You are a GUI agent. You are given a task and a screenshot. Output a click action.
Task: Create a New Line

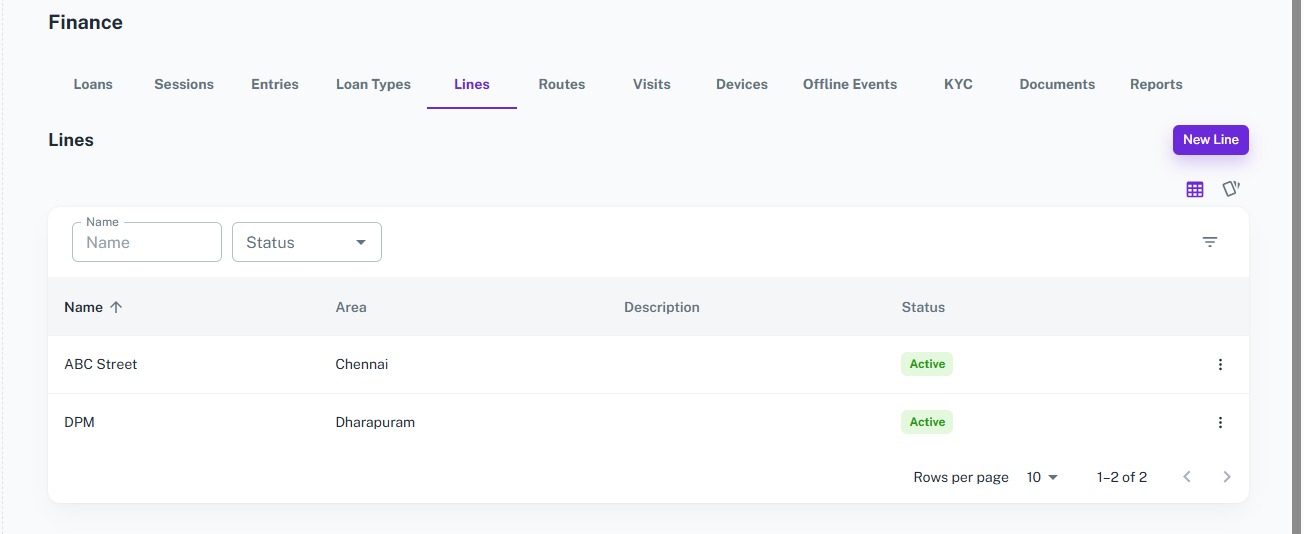click(x=1211, y=140)
